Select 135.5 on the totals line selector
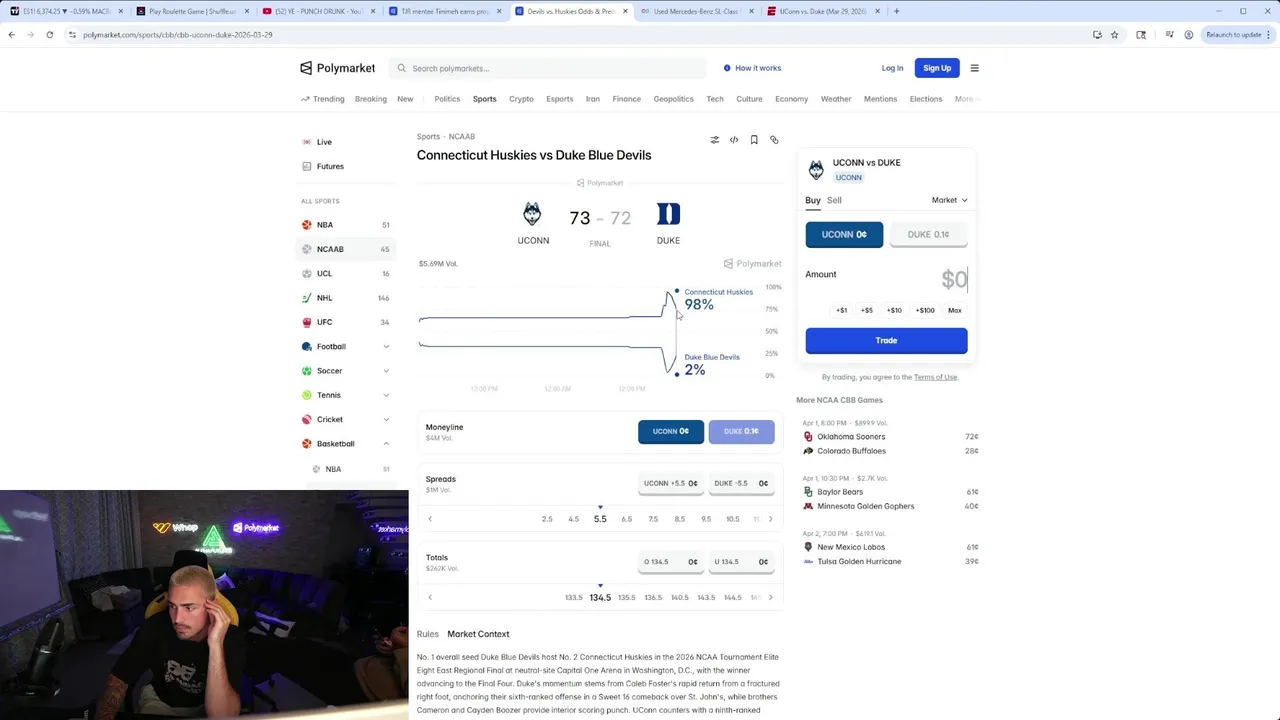The image size is (1280, 720). (x=626, y=597)
